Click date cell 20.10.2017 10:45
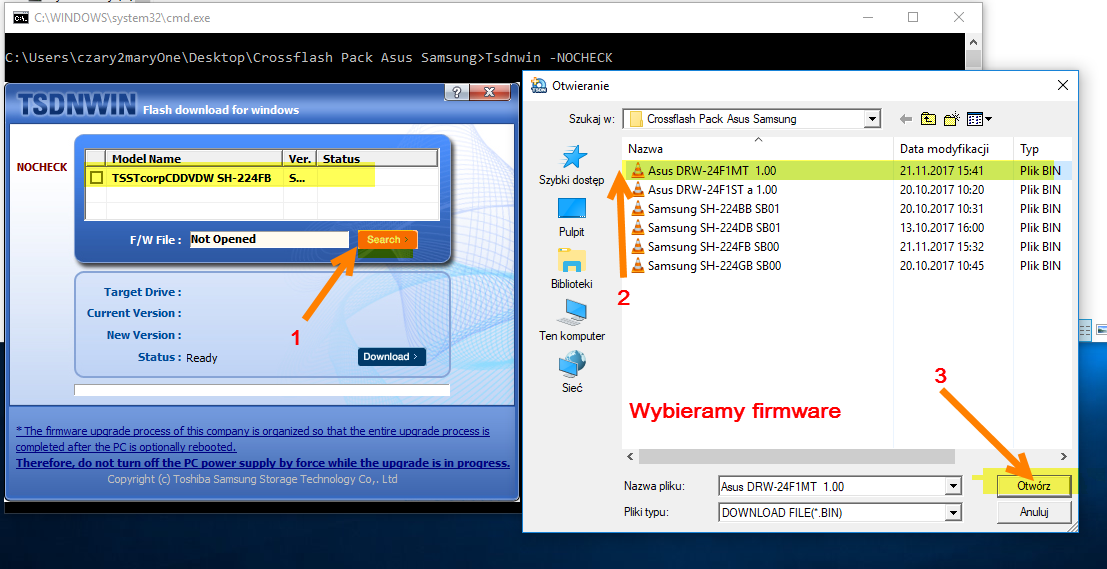The image size is (1107, 569). pyautogui.click(x=942, y=265)
